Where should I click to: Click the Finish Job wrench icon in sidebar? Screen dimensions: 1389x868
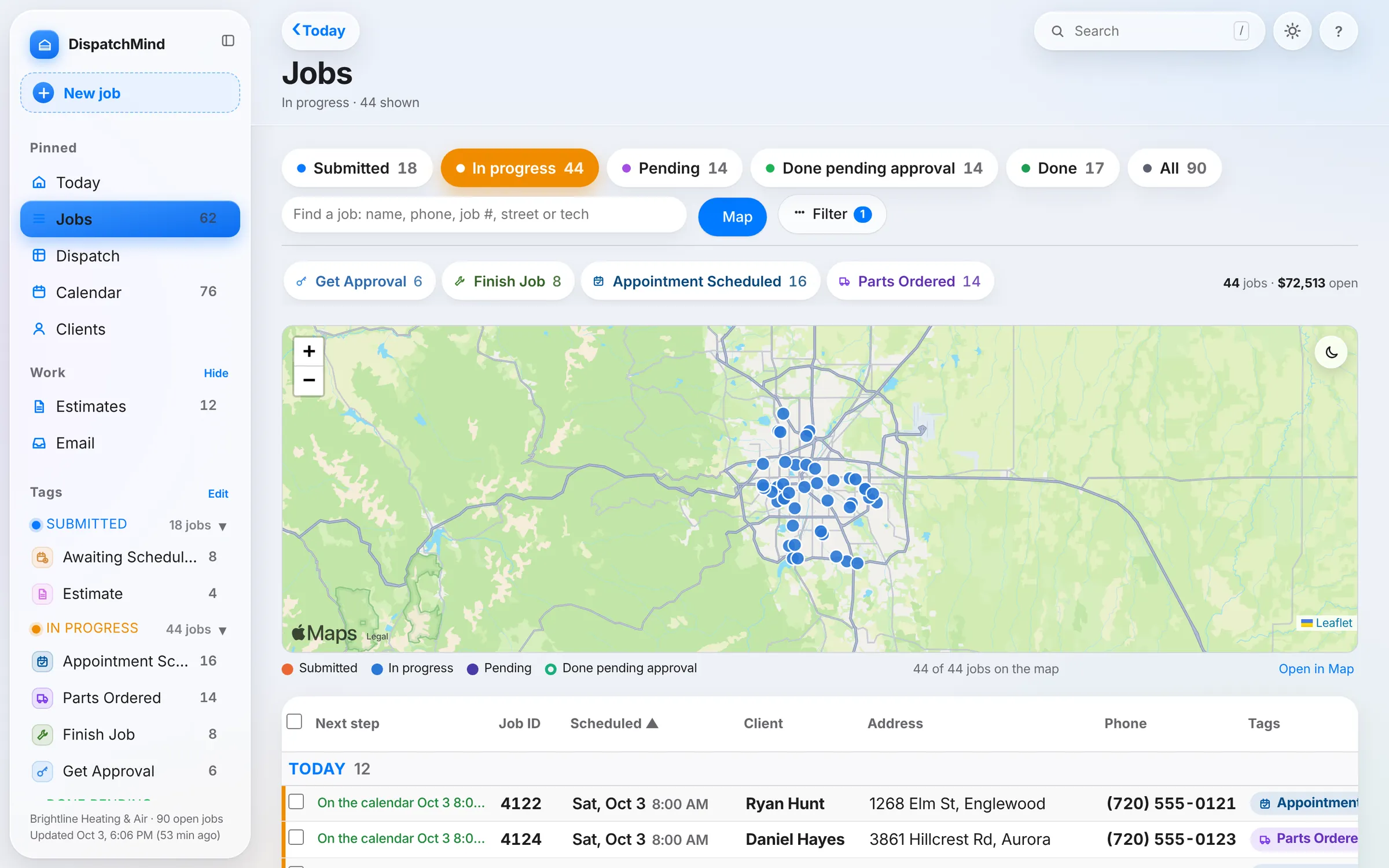tap(42, 735)
